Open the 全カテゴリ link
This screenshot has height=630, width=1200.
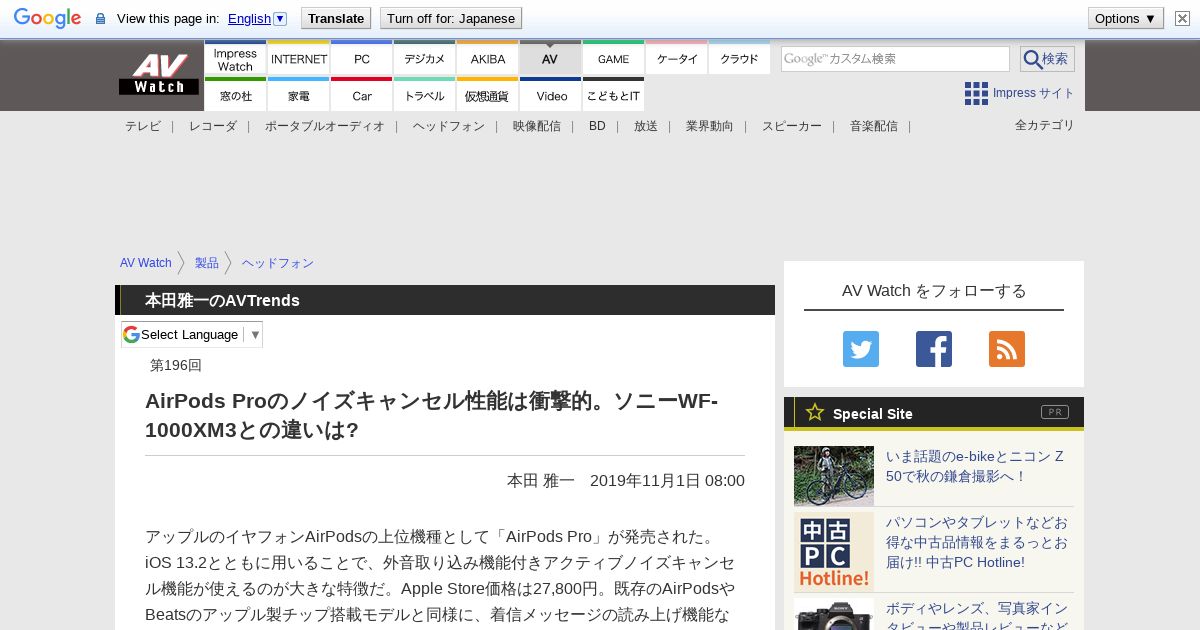[1045, 125]
